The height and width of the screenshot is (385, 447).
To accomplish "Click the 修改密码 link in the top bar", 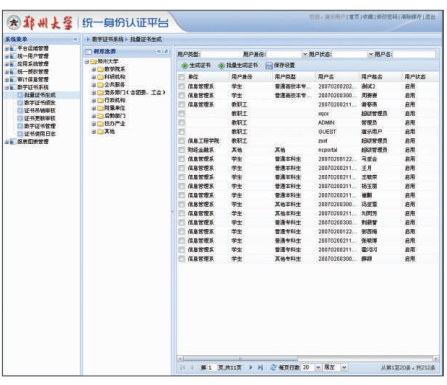I will pos(387,17).
